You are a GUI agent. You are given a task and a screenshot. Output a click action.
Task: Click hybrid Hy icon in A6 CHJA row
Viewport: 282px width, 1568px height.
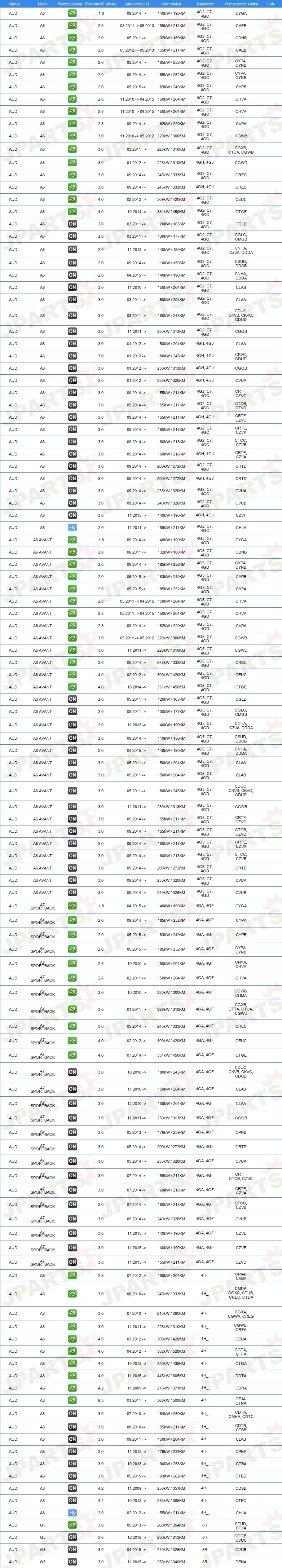[72, 528]
